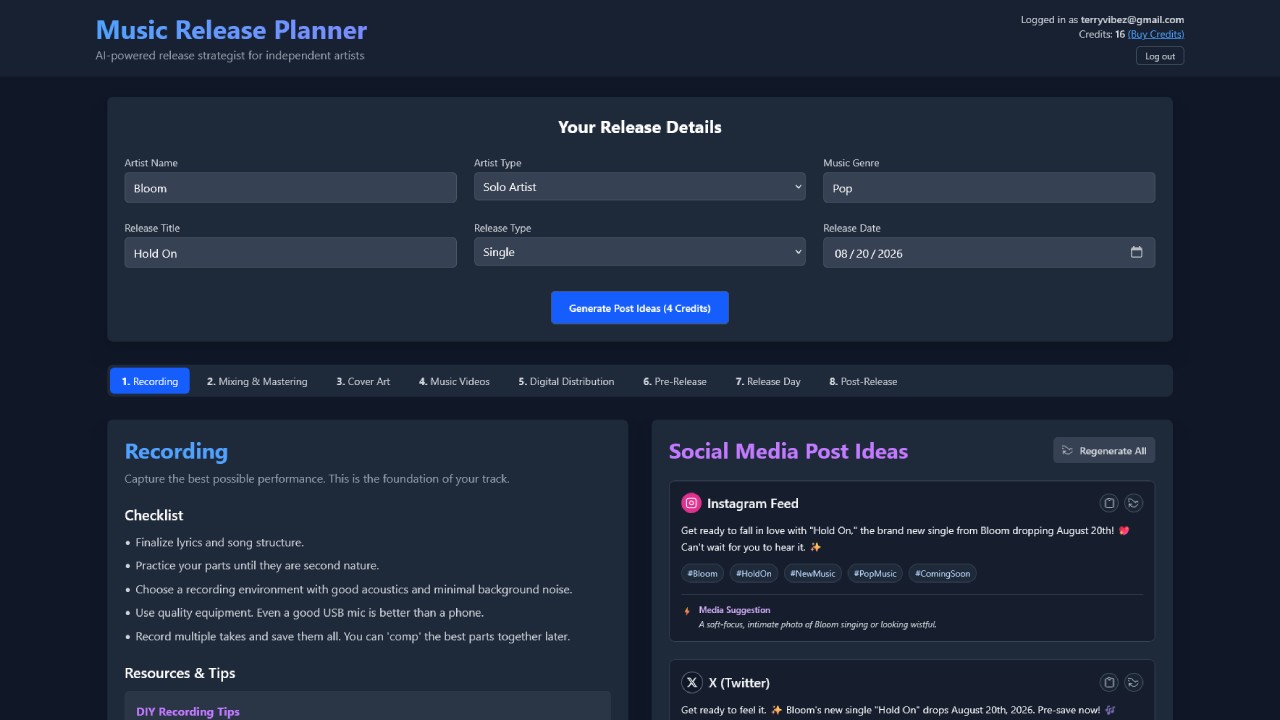This screenshot has width=1280, height=720.
Task: Click Generate Post Ideas (4 Credits) button
Action: point(639,308)
